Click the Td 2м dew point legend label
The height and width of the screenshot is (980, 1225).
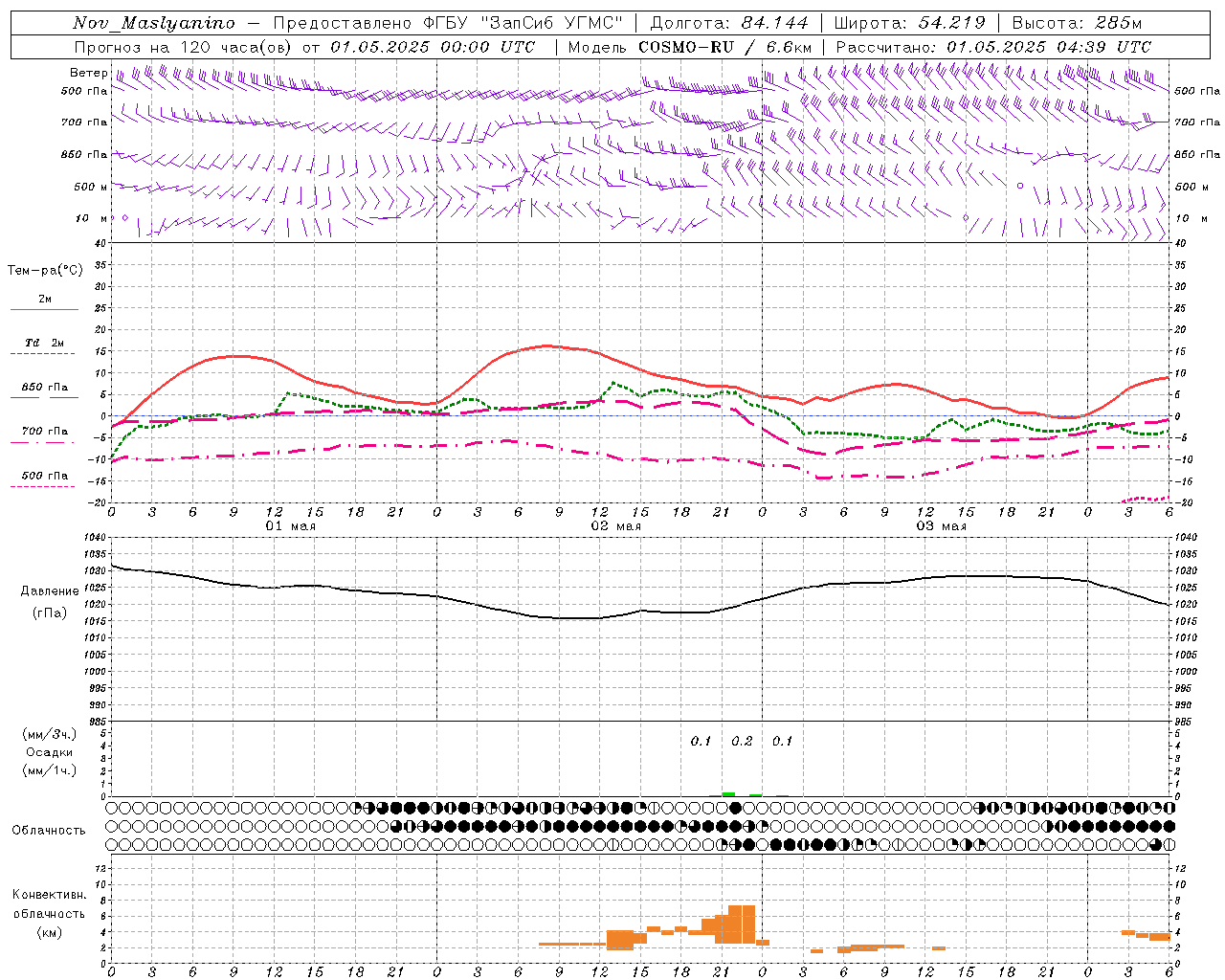(45, 343)
